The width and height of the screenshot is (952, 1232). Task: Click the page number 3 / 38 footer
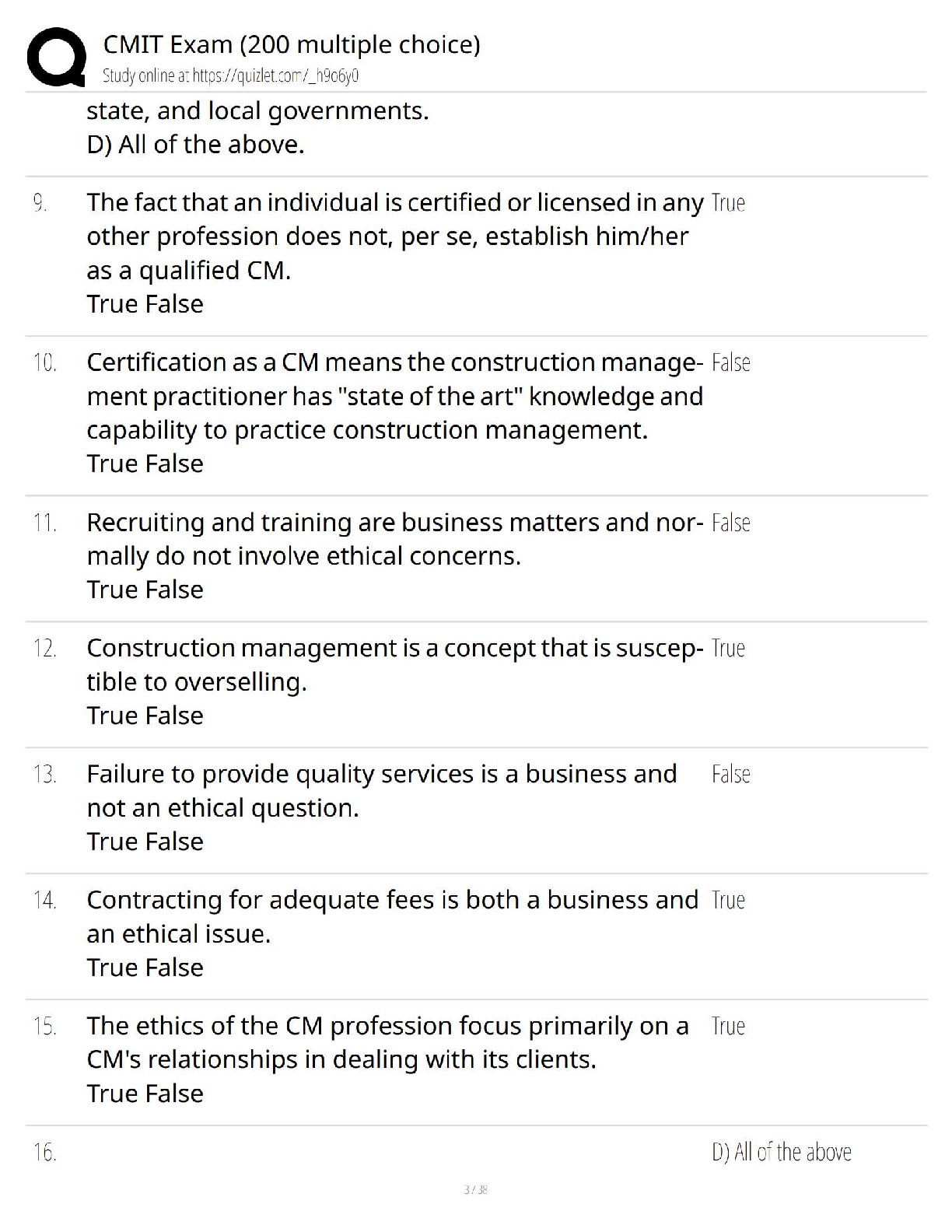(475, 1190)
